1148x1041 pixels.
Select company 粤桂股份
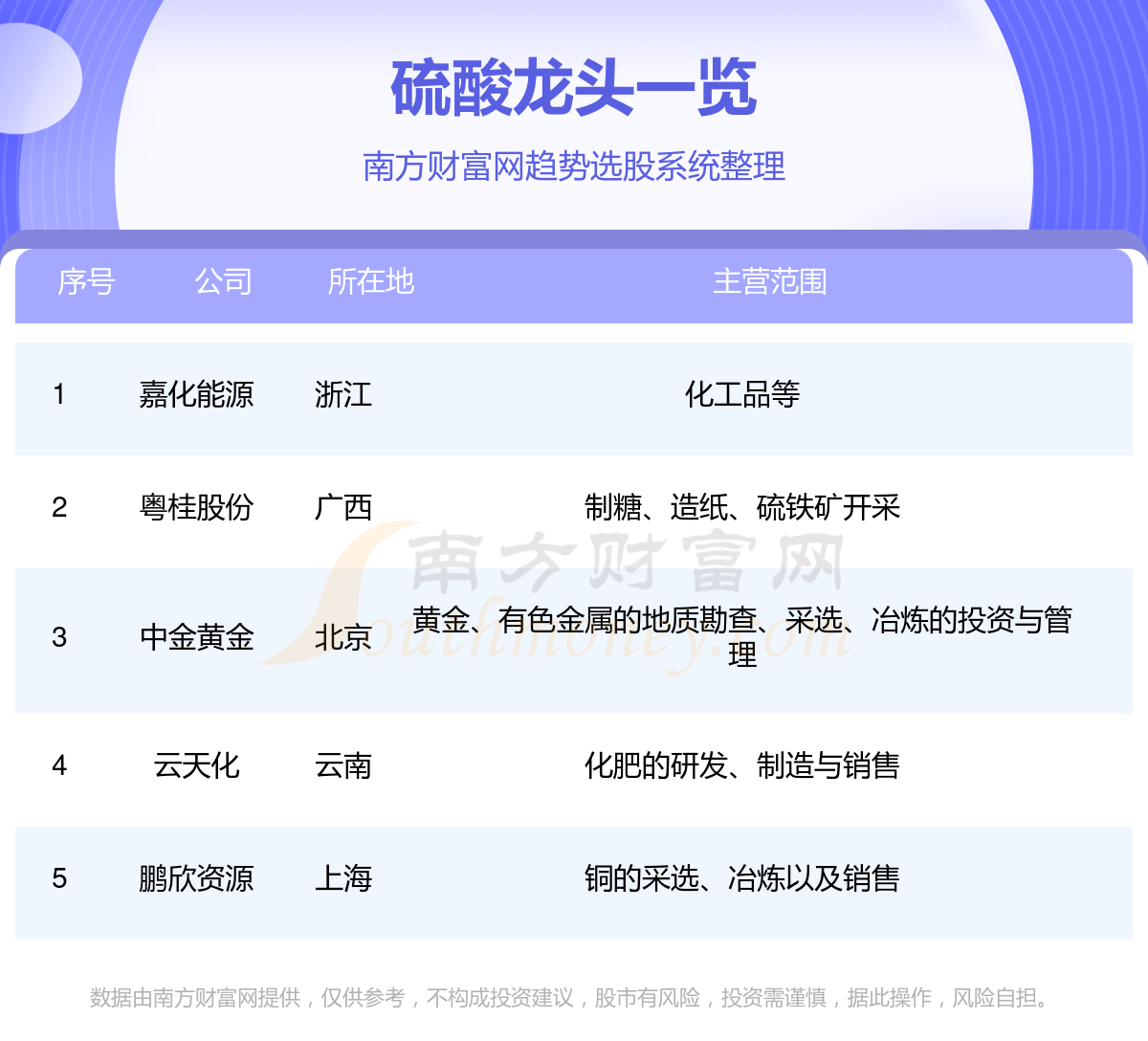click(x=196, y=507)
